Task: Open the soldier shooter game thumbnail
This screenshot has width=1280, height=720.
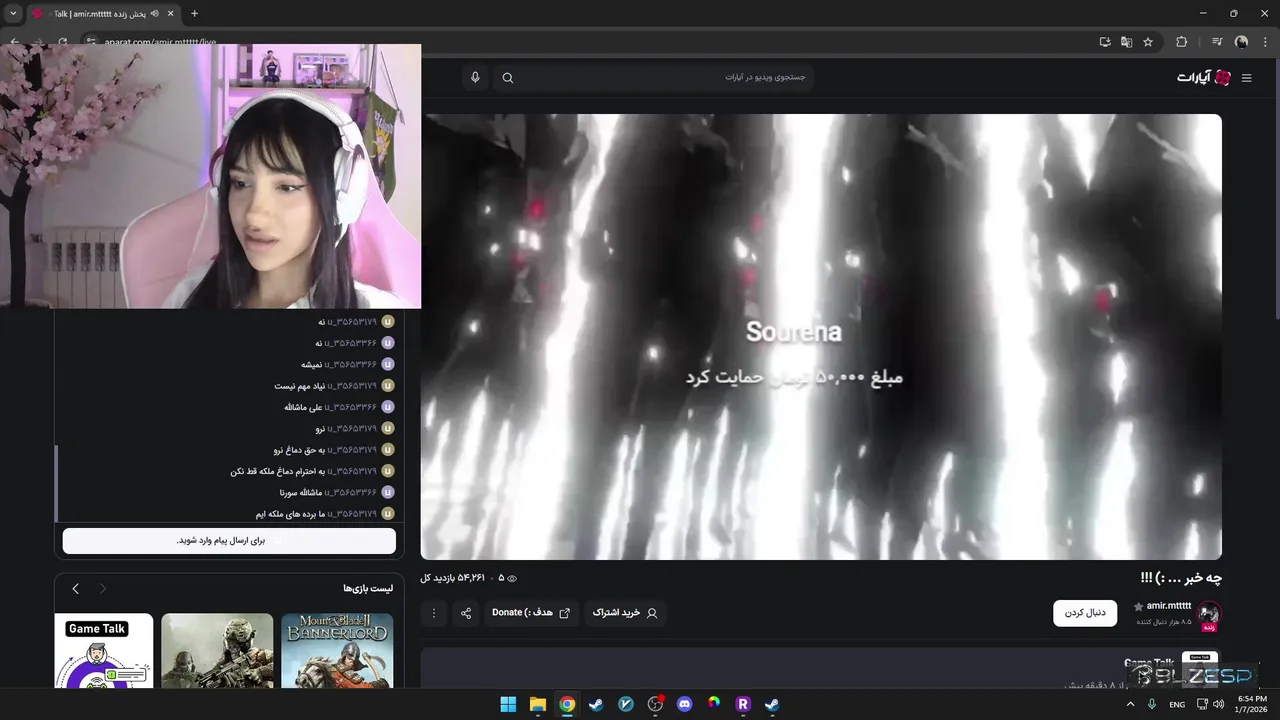Action: (217, 651)
